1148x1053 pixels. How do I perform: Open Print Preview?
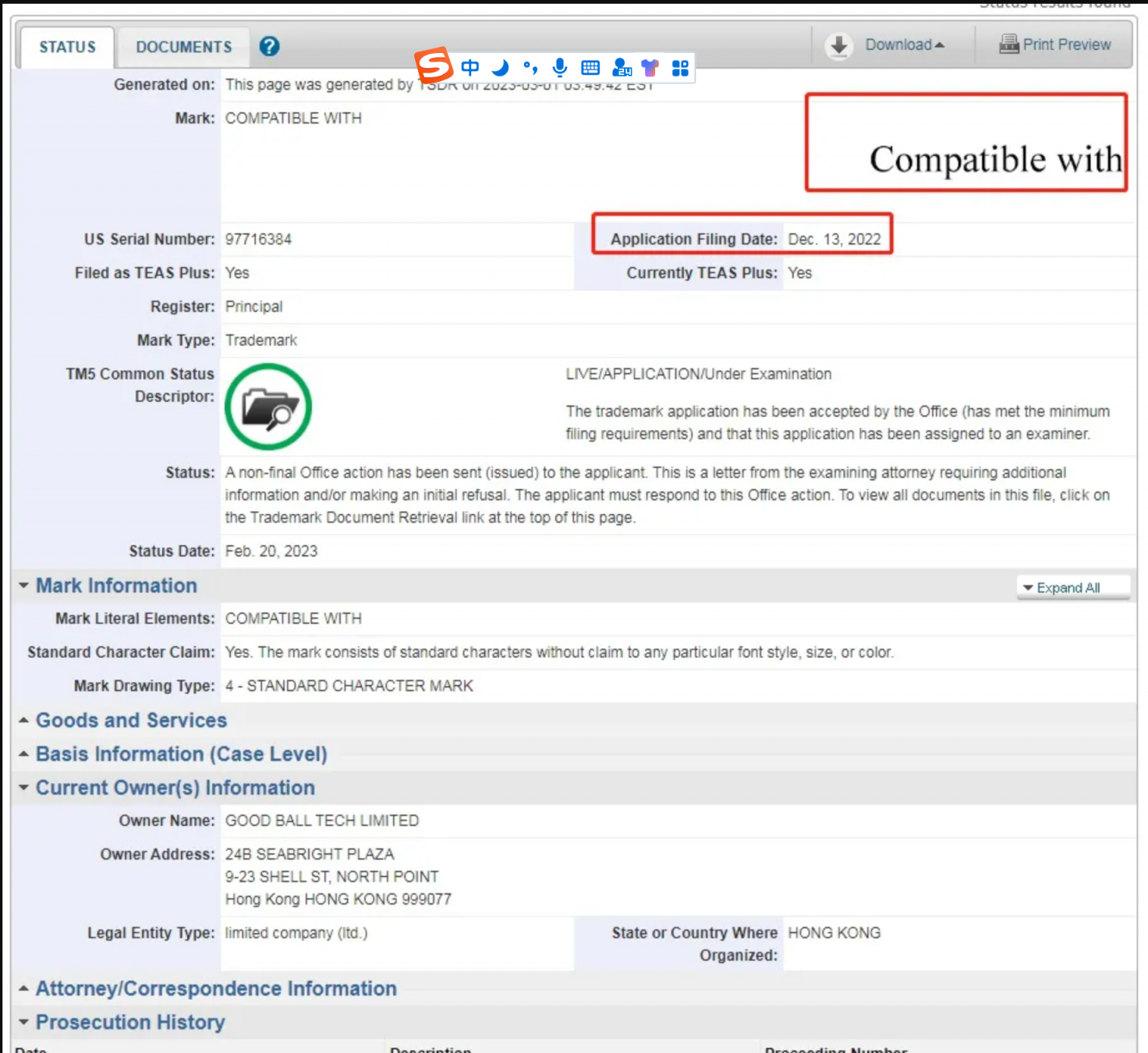point(1067,44)
